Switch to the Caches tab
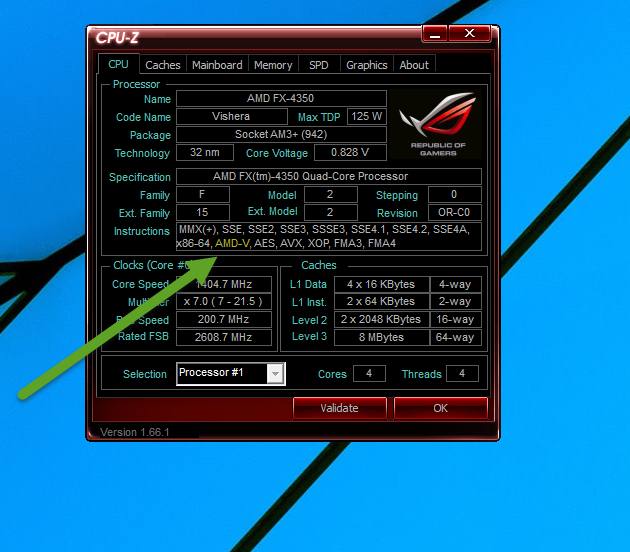This screenshot has height=552, width=630. [x=163, y=65]
